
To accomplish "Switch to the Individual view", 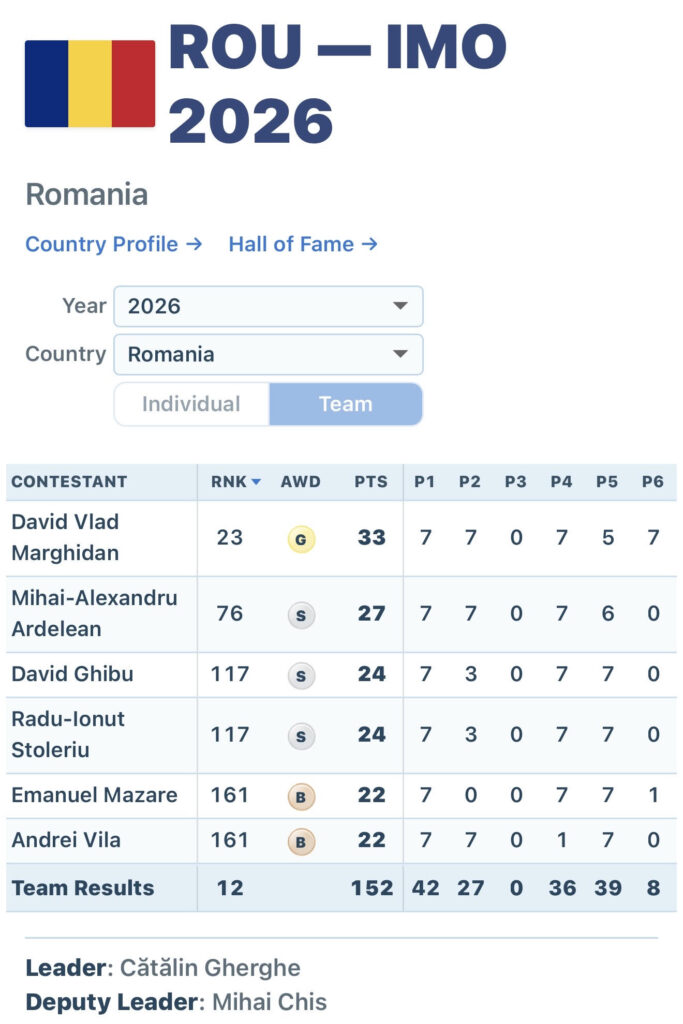I will [191, 404].
